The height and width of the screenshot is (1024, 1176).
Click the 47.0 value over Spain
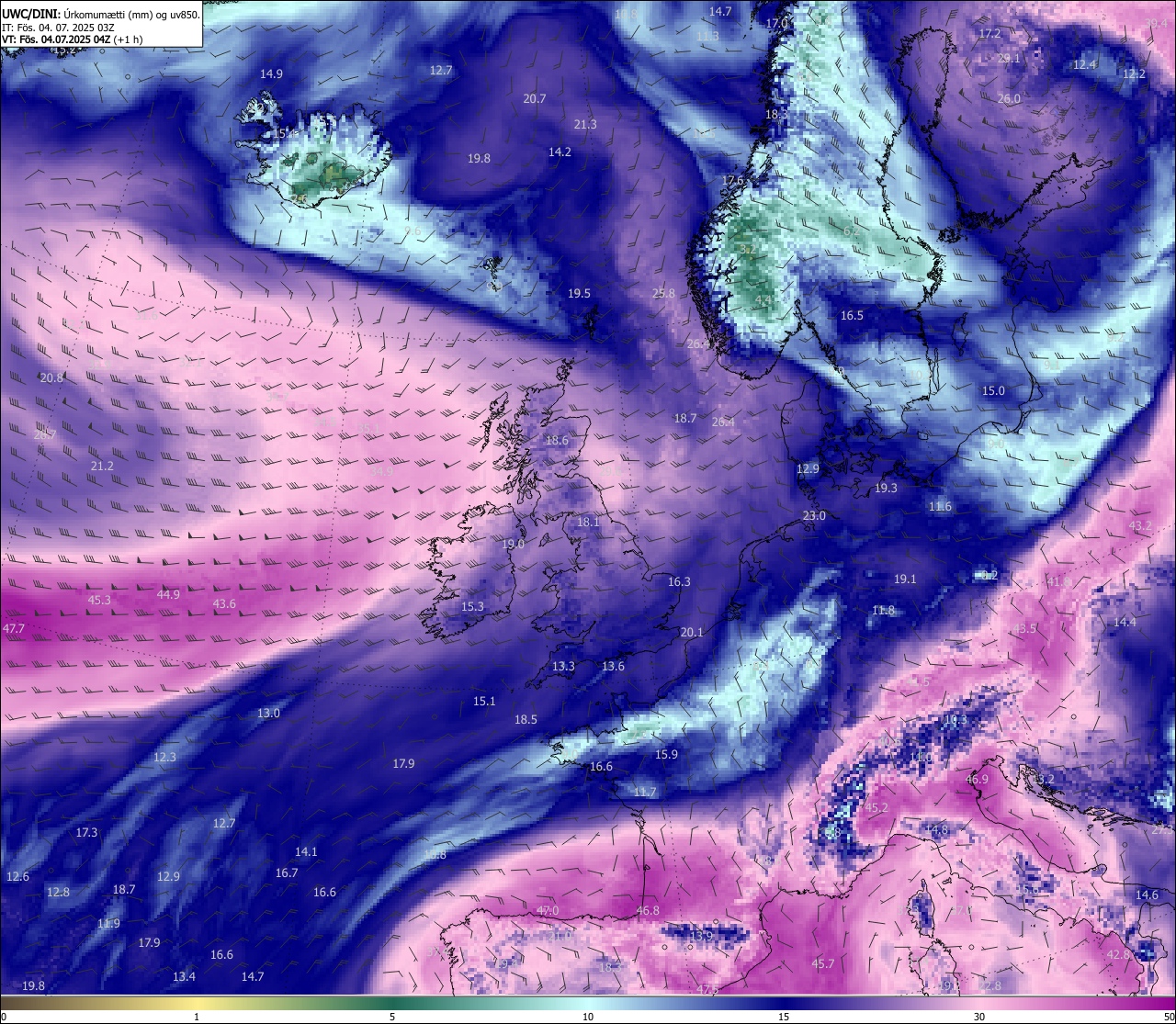click(548, 910)
